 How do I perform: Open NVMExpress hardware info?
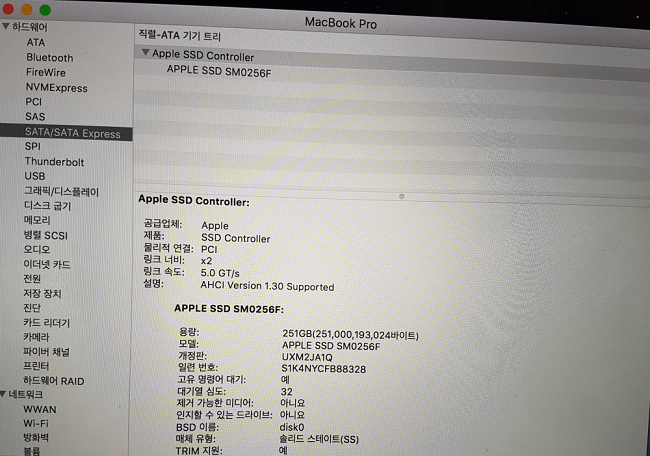pos(56,88)
